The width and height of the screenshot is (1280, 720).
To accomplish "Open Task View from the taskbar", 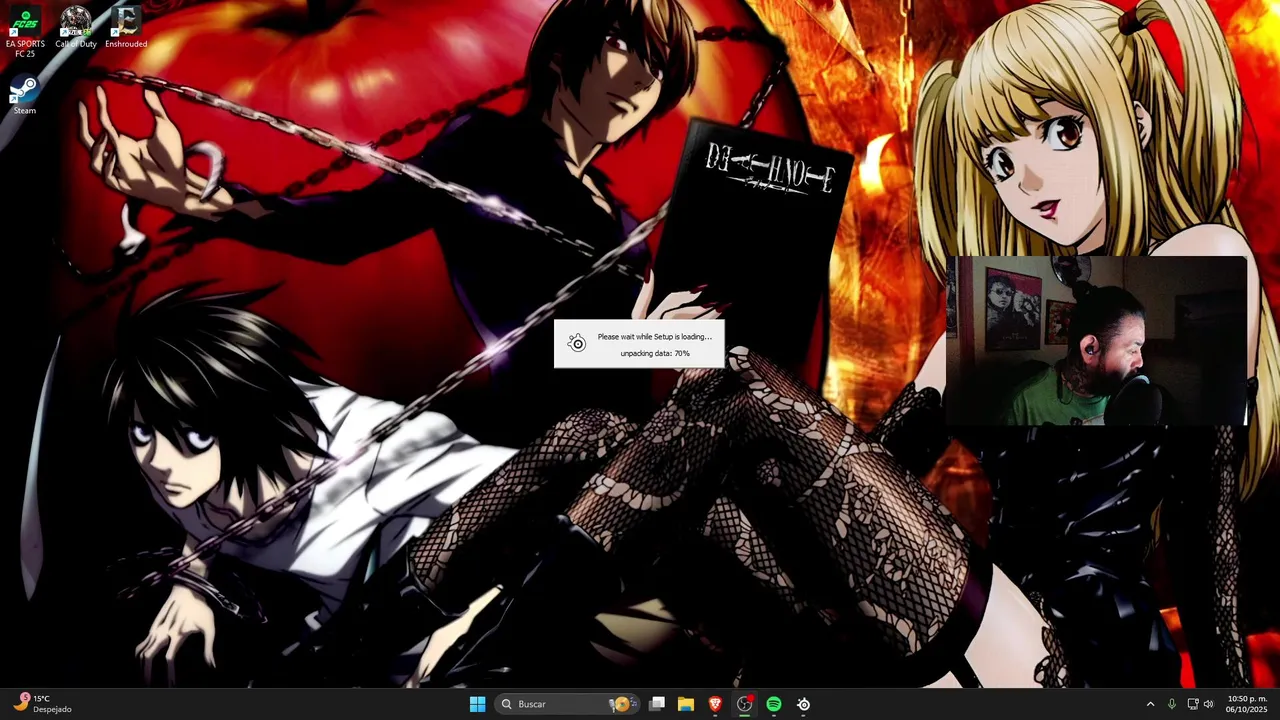I will click(x=657, y=704).
